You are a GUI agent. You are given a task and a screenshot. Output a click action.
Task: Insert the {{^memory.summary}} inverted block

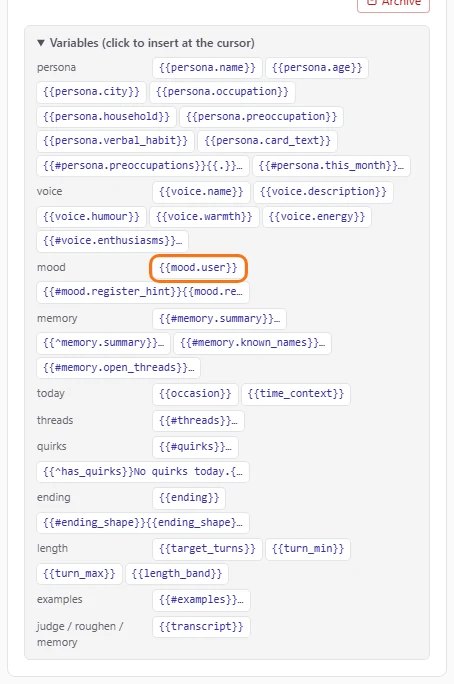pyautogui.click(x=103, y=343)
